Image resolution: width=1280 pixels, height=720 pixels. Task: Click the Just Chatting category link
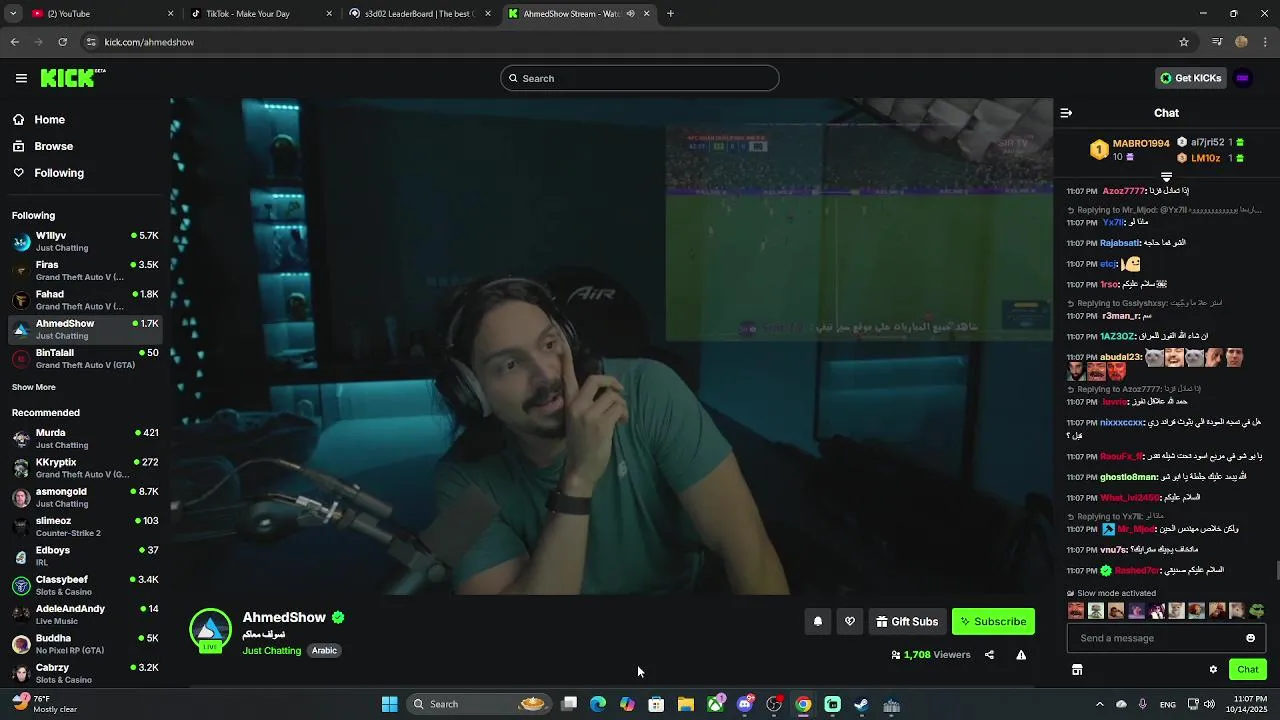tap(271, 651)
